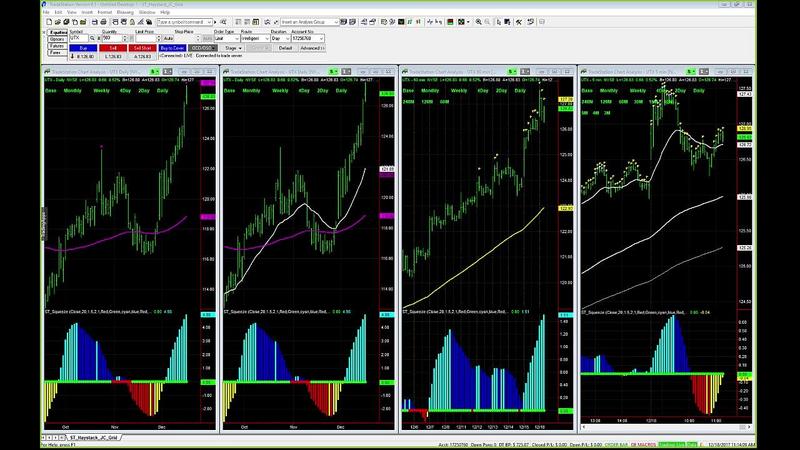Screen dimensions: 800x450
Task: Open the Route dropdown
Action: pyautogui.click(x=255, y=38)
